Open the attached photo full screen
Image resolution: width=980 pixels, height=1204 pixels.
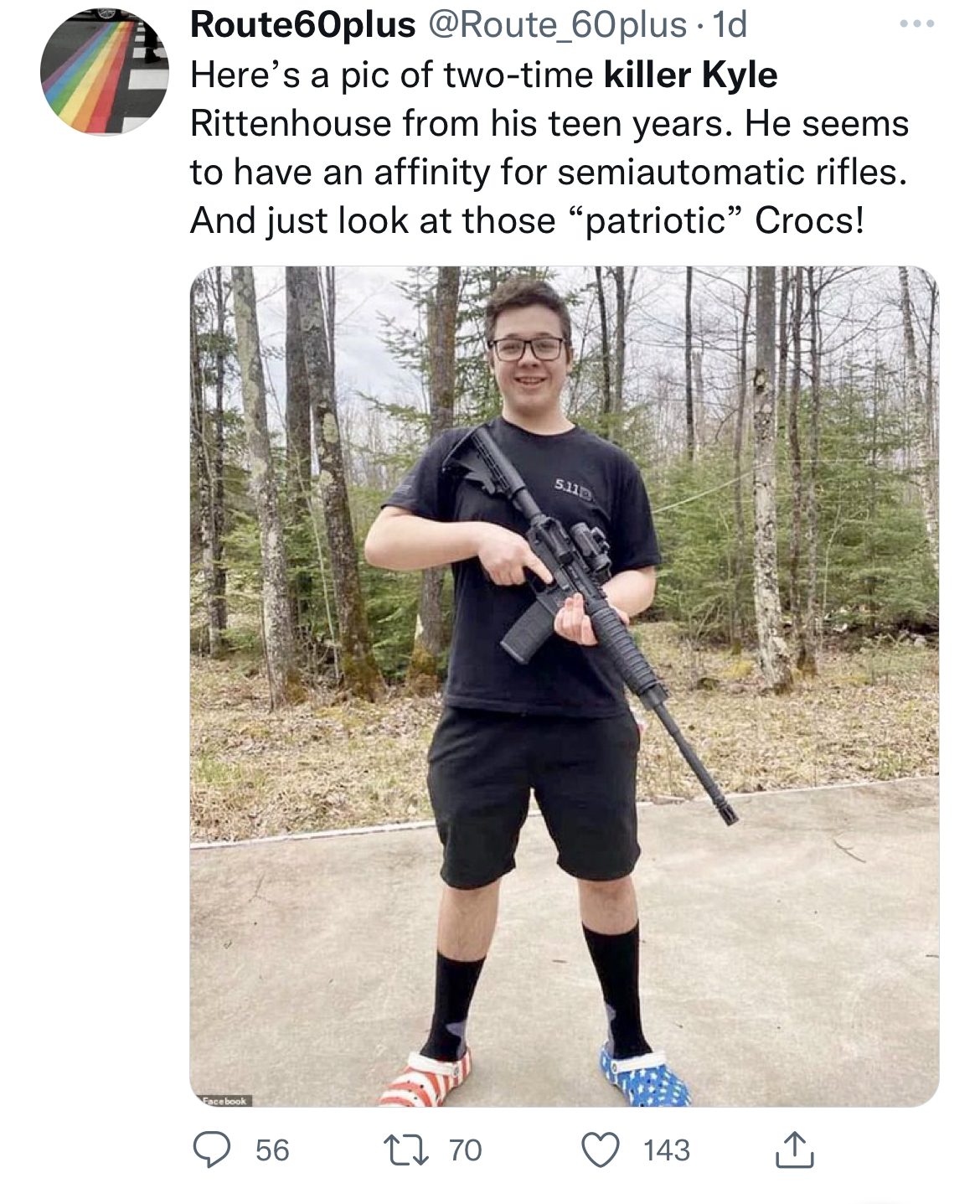(565, 686)
